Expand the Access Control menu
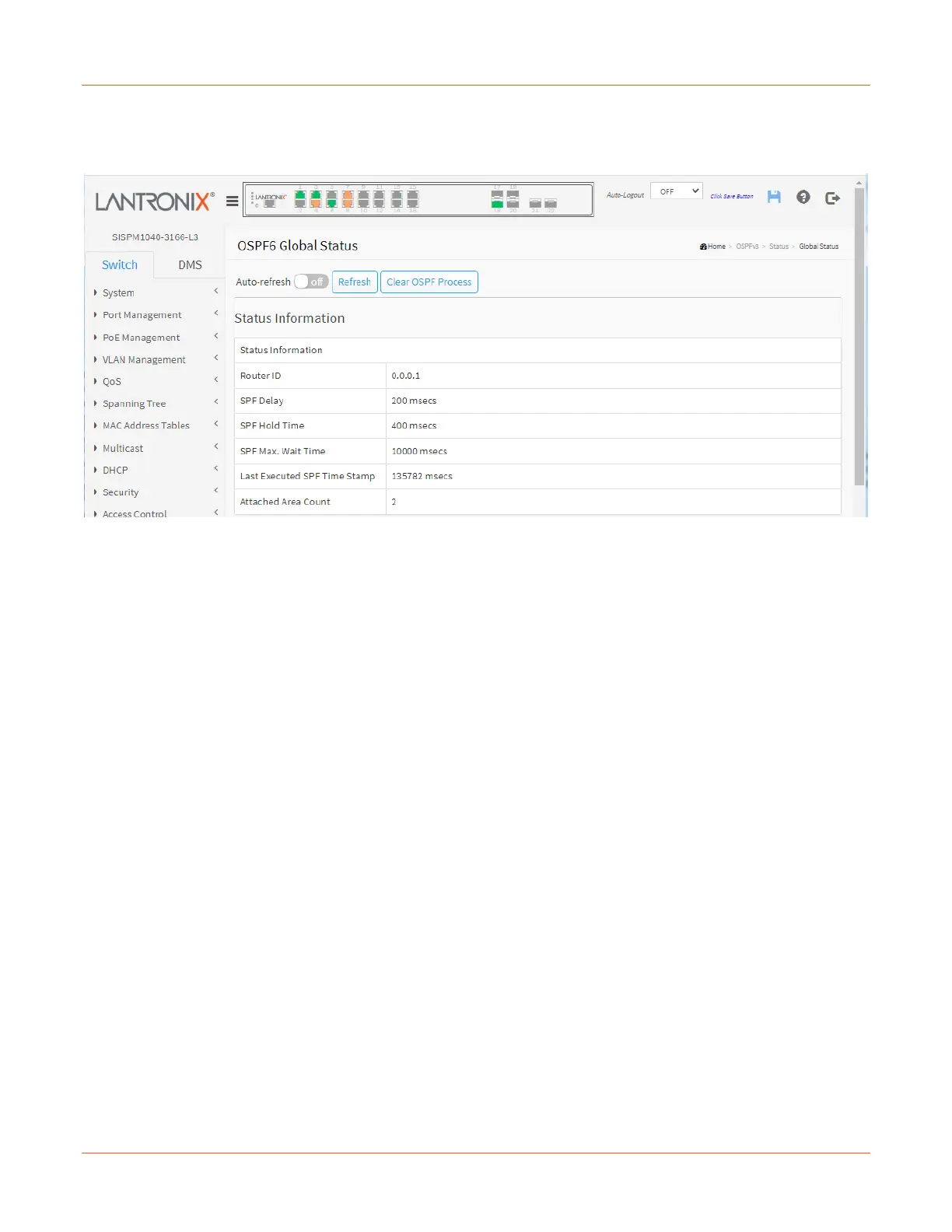The image size is (952, 1232). pyautogui.click(x=156, y=513)
